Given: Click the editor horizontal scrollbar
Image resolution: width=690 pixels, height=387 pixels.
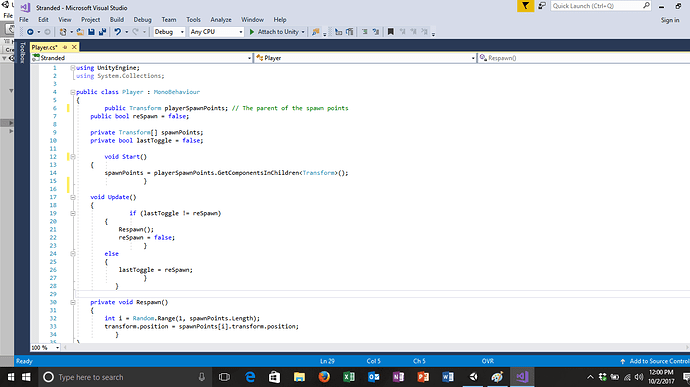Looking at the screenshot, I should click(376, 348).
